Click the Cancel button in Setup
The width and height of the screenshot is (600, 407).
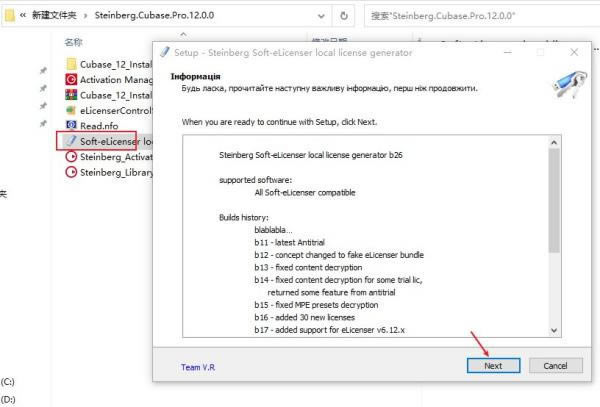coord(556,366)
